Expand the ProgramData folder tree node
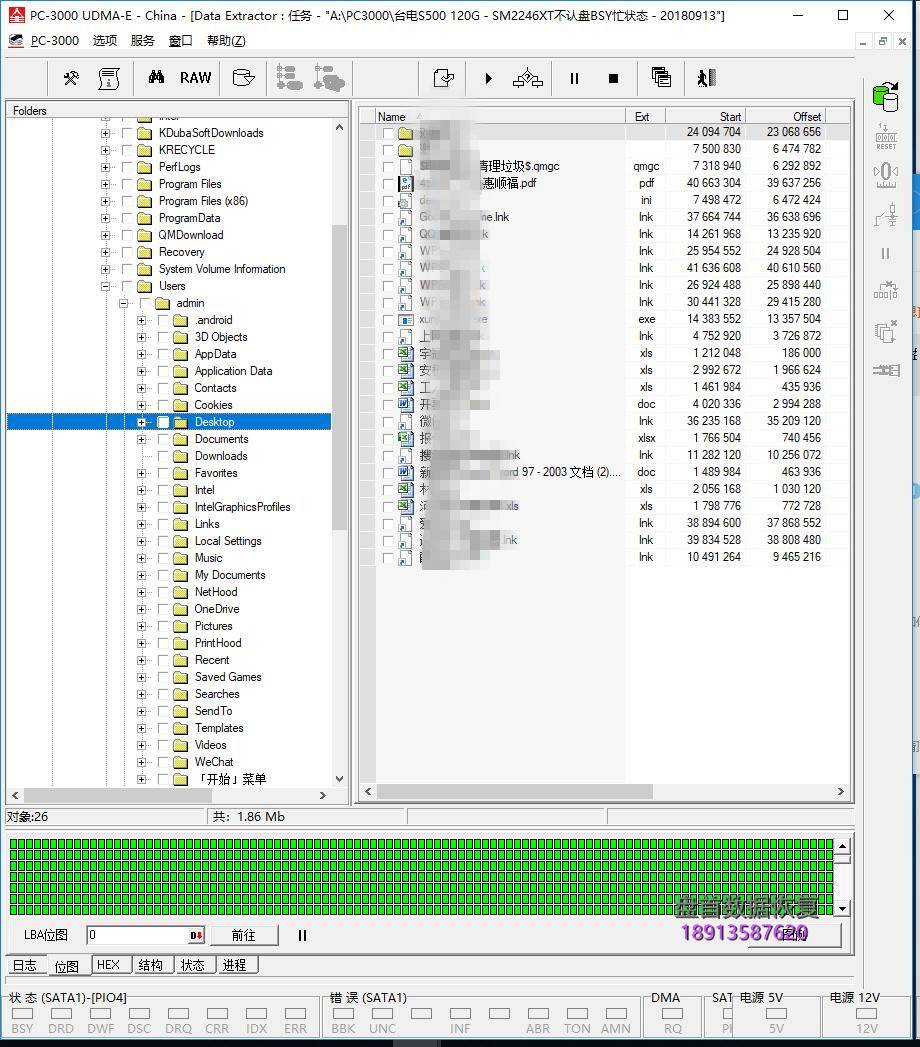The width and height of the screenshot is (920, 1047). 105,218
